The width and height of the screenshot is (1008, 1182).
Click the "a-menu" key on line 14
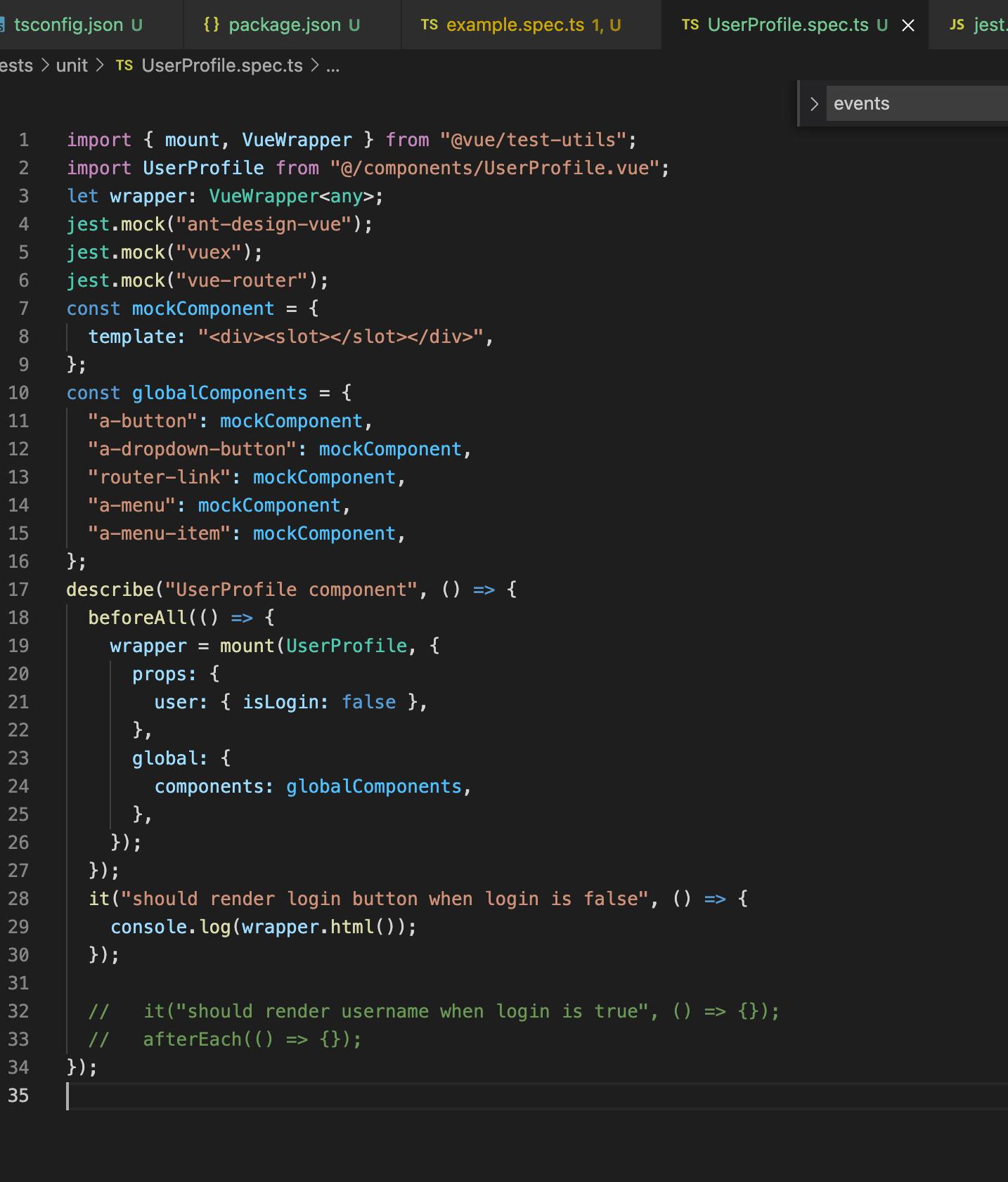coord(132,505)
